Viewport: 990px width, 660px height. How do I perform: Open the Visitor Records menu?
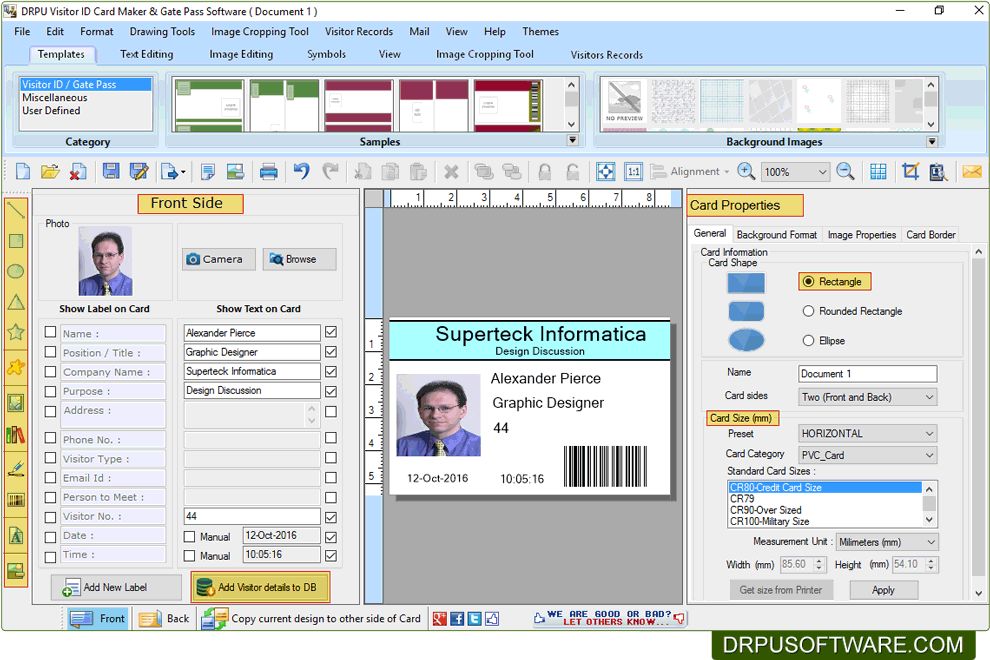pyautogui.click(x=359, y=32)
